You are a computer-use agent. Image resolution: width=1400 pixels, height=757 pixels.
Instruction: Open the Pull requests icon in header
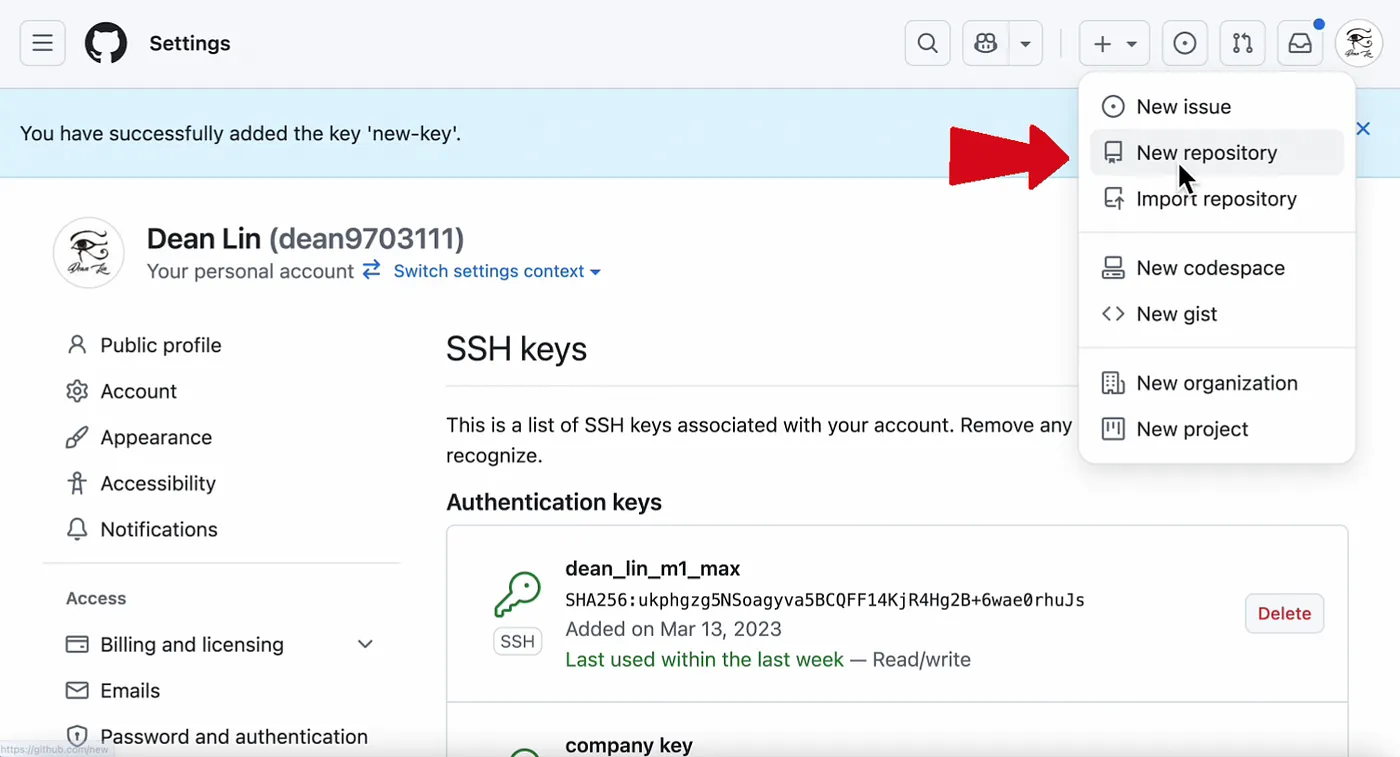click(x=1242, y=43)
